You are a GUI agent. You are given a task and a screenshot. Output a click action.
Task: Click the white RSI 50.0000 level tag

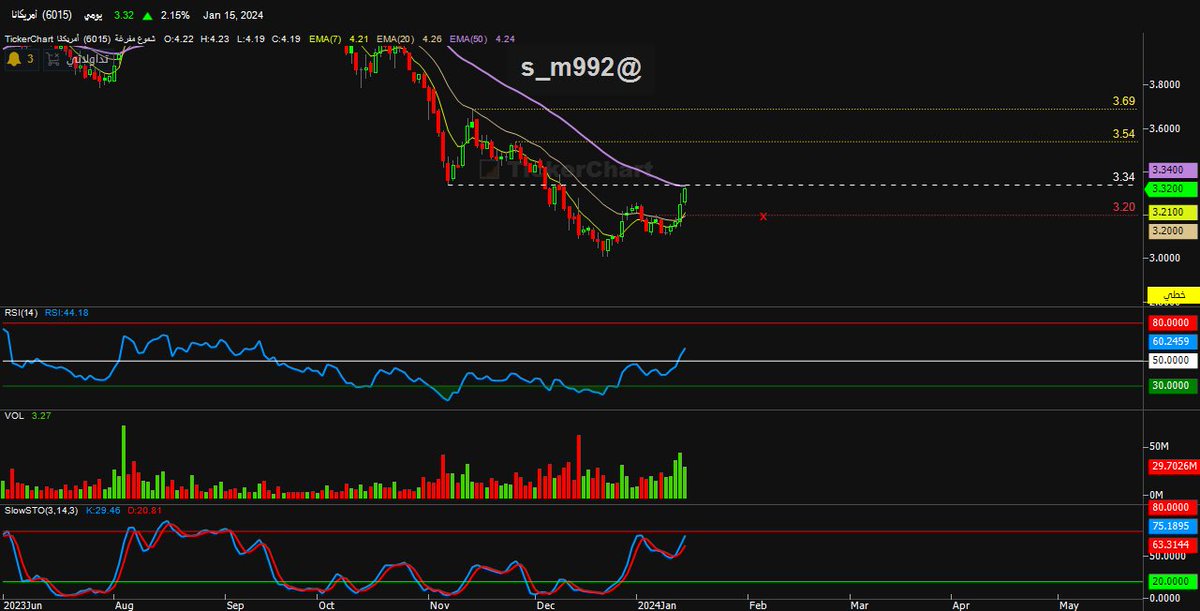(1171, 358)
